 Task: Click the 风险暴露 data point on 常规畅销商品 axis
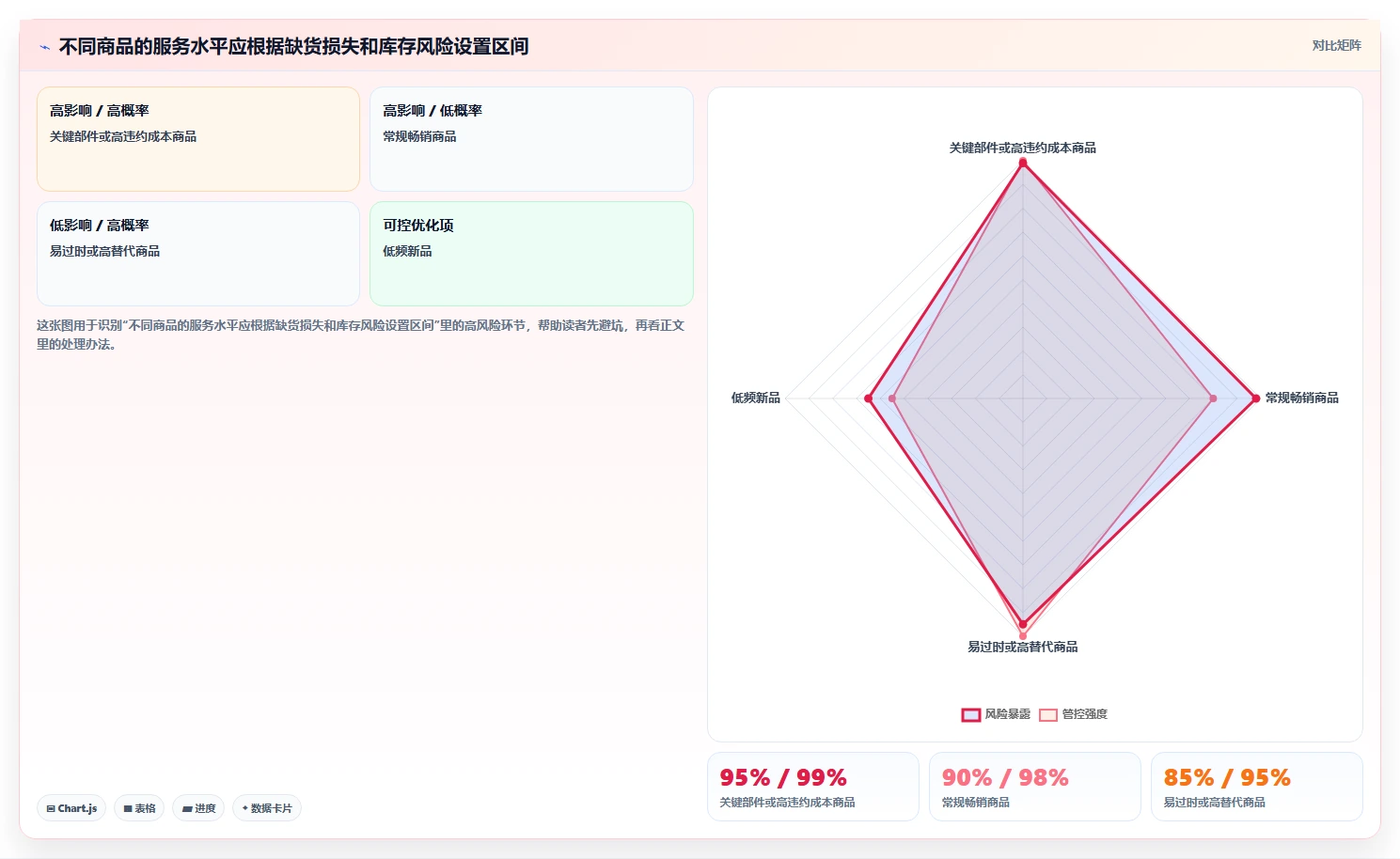pyautogui.click(x=1255, y=398)
